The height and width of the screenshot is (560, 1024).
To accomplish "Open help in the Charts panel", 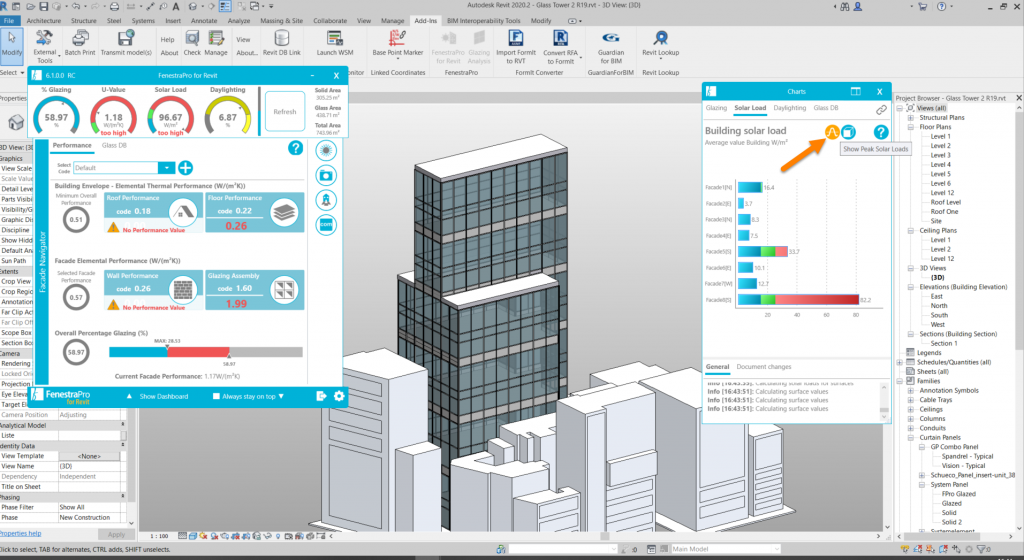I will 881,132.
